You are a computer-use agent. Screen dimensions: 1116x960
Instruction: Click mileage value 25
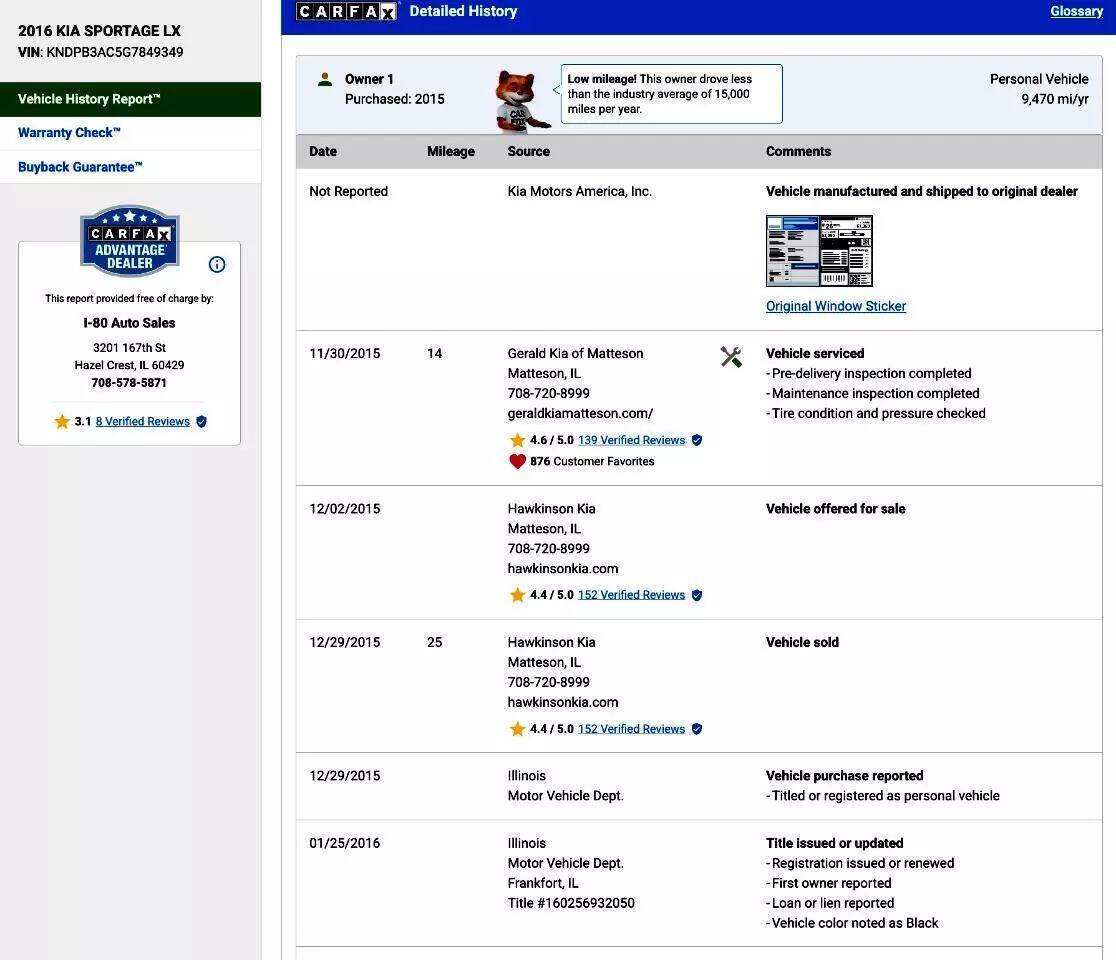tap(434, 642)
